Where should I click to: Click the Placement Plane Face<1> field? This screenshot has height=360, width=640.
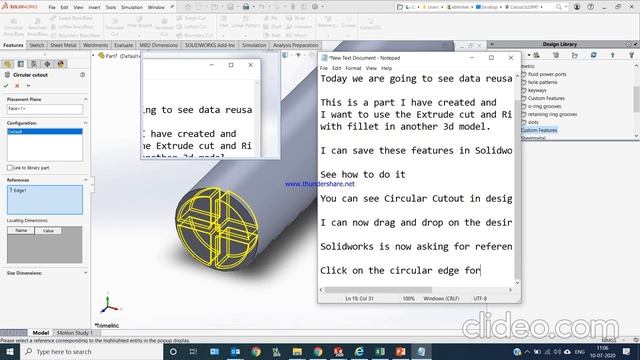coord(45,109)
